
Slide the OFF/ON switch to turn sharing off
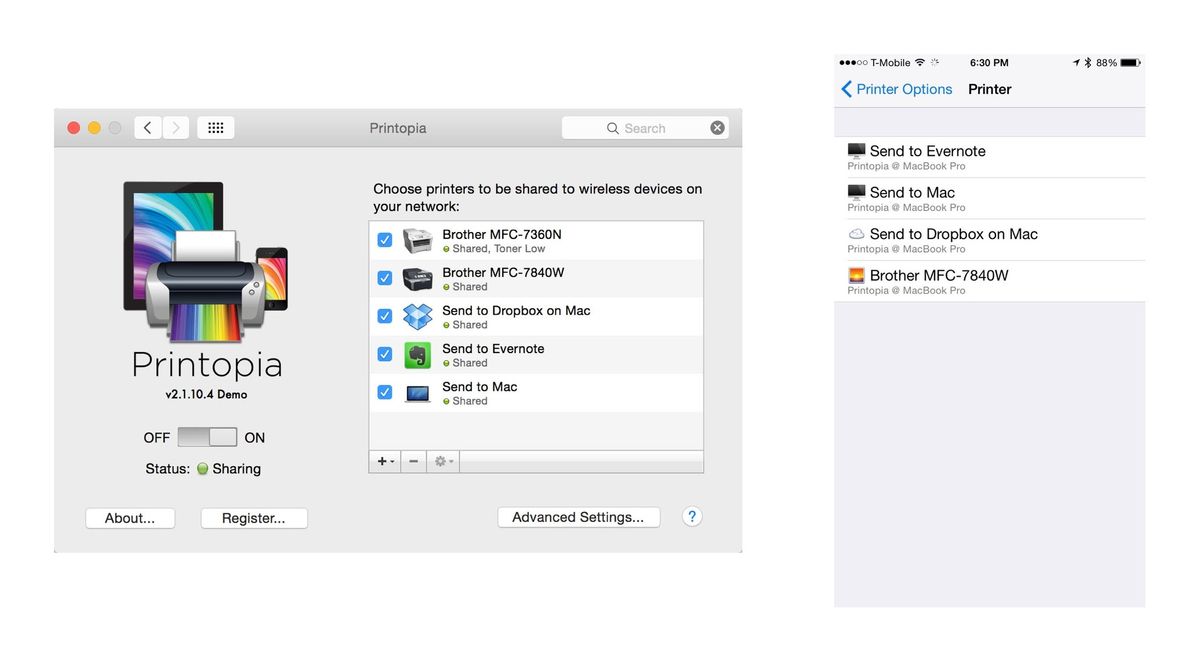point(196,437)
